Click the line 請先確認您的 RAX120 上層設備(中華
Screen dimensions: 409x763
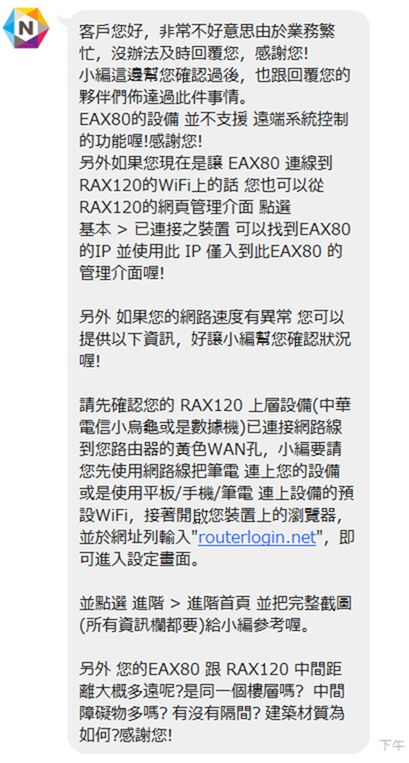pyautogui.click(x=214, y=405)
